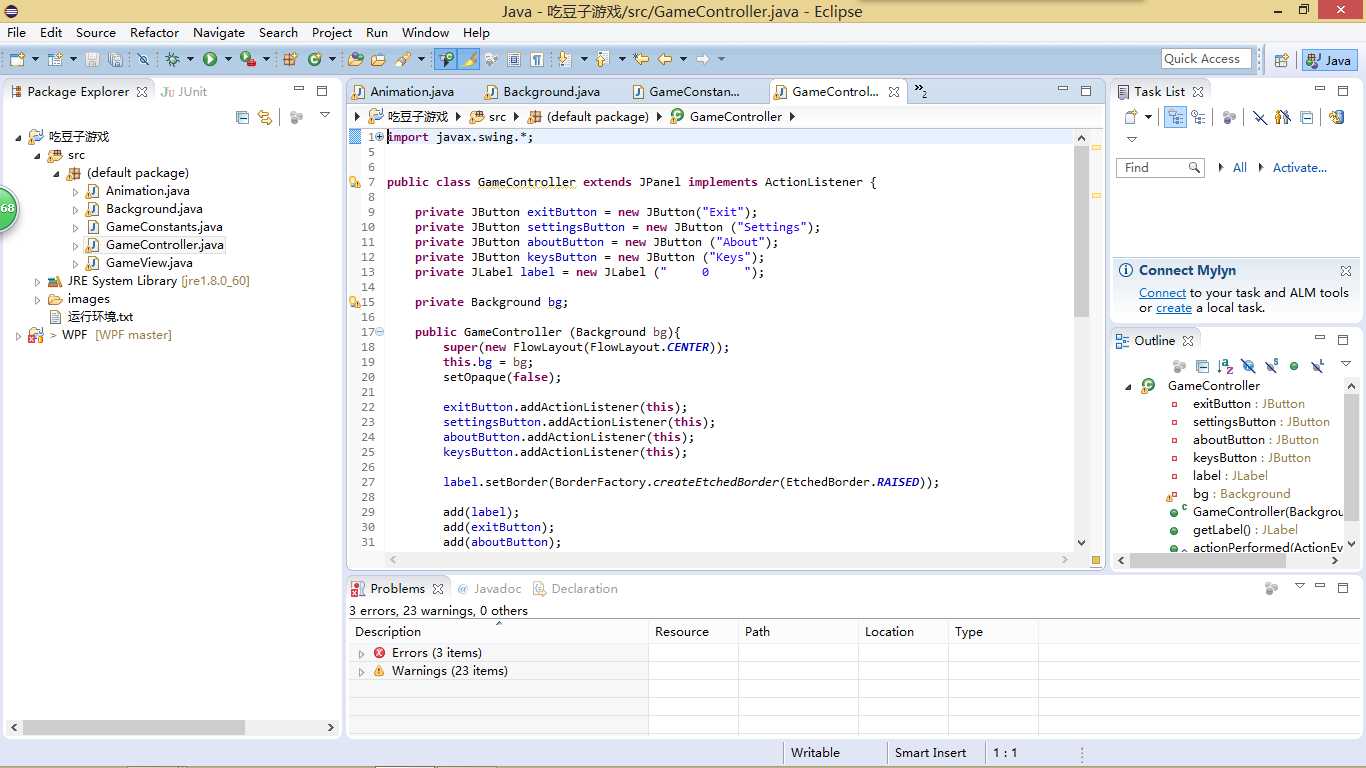Switch to the Declaration tab
This screenshot has width=1366, height=768.
coord(576,589)
